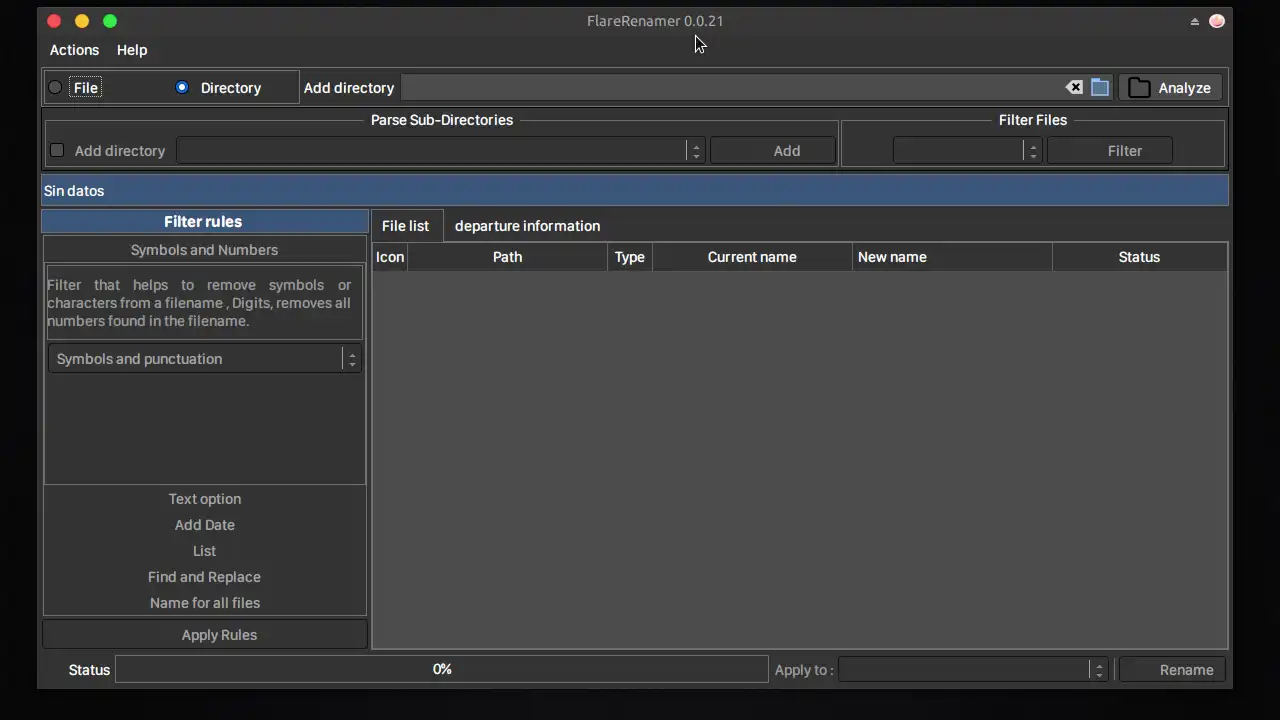Click the 'Sin datos' status text
This screenshot has width=1280, height=720.
(x=74, y=191)
